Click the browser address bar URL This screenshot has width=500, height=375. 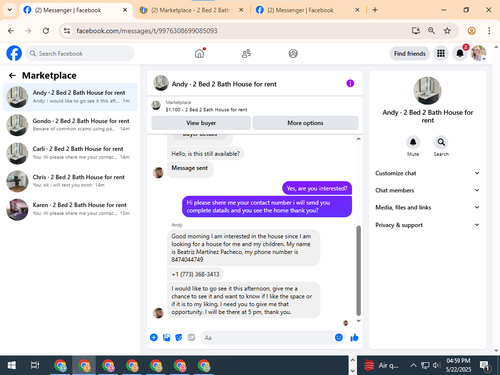(147, 31)
